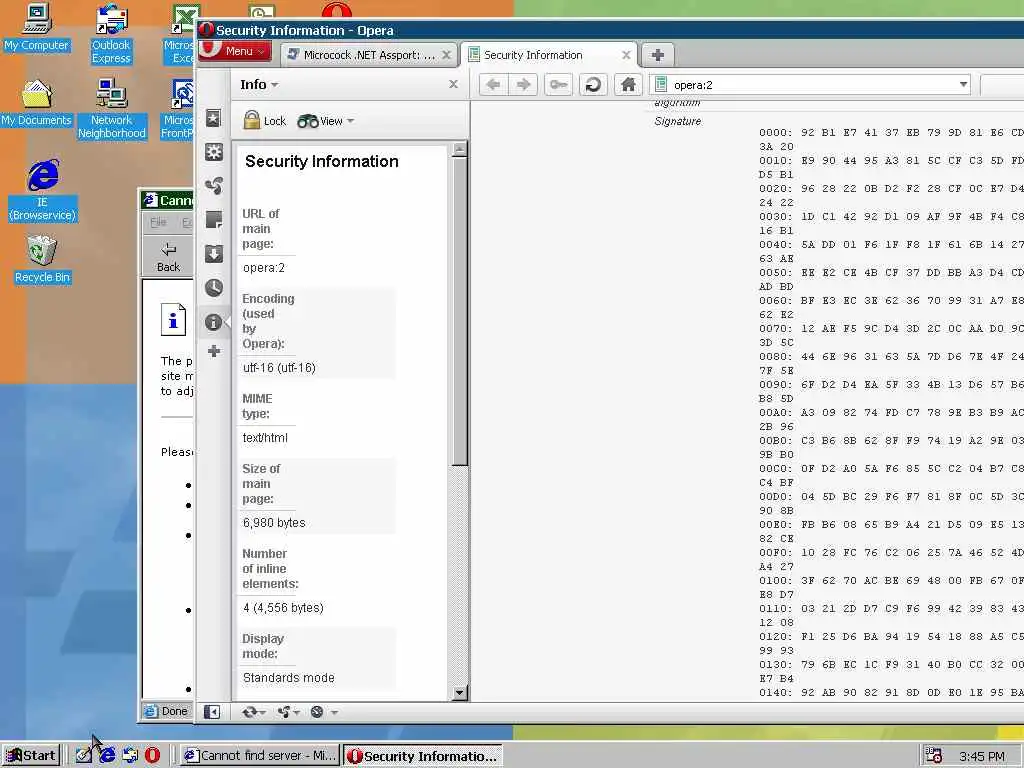
Task: Open the Unite panel in the sidebar
Action: [x=214, y=186]
